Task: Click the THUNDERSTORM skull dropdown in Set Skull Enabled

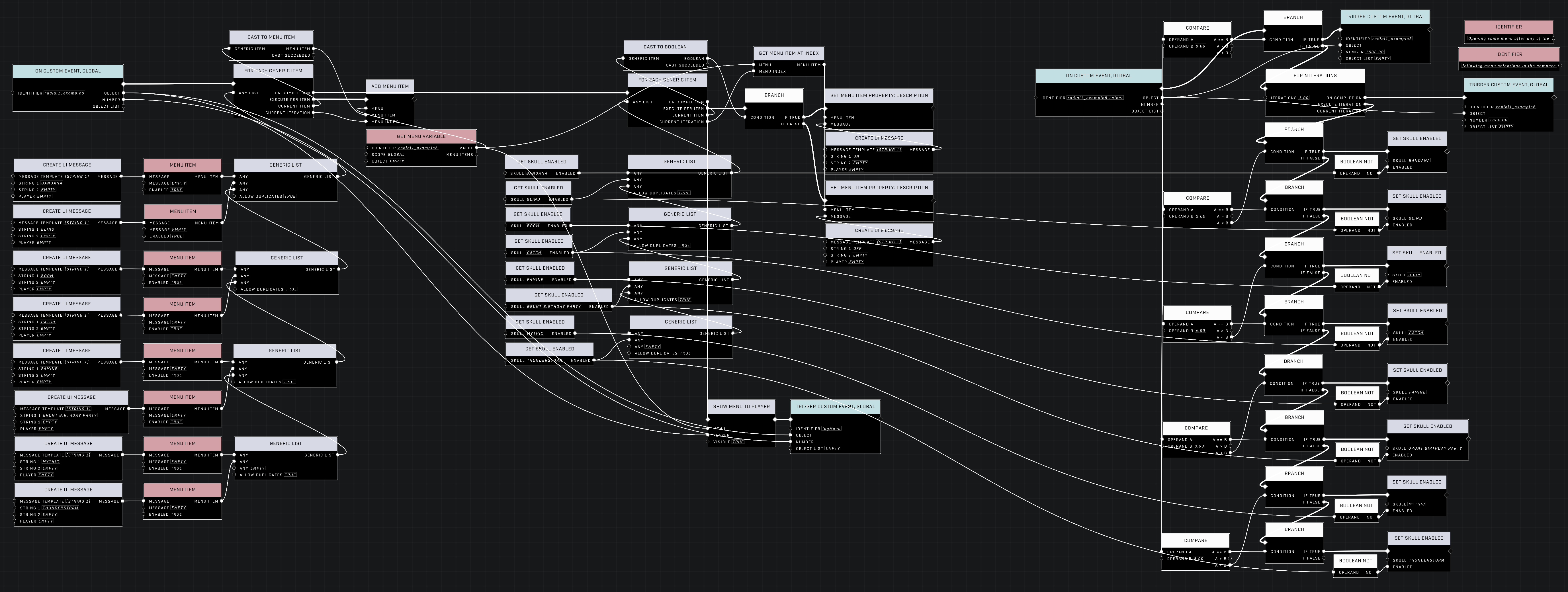Action: [1426, 560]
